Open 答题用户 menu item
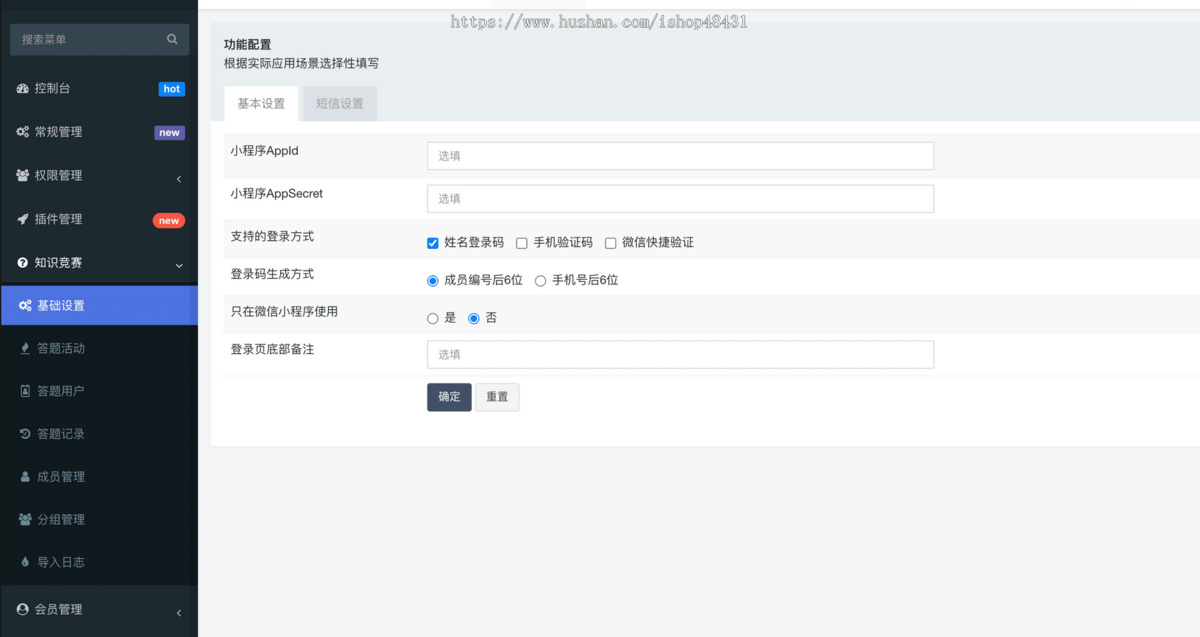1200x637 pixels. pyautogui.click(x=99, y=391)
